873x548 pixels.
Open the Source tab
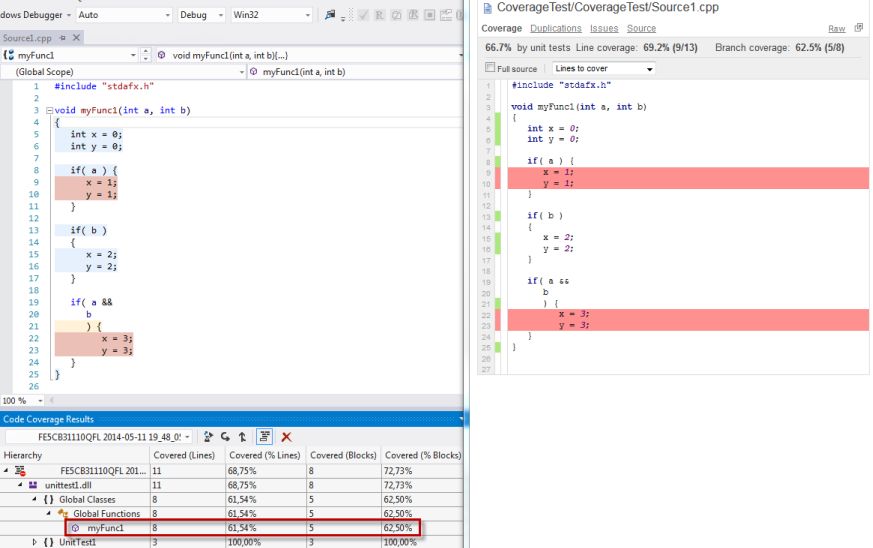pos(641,28)
